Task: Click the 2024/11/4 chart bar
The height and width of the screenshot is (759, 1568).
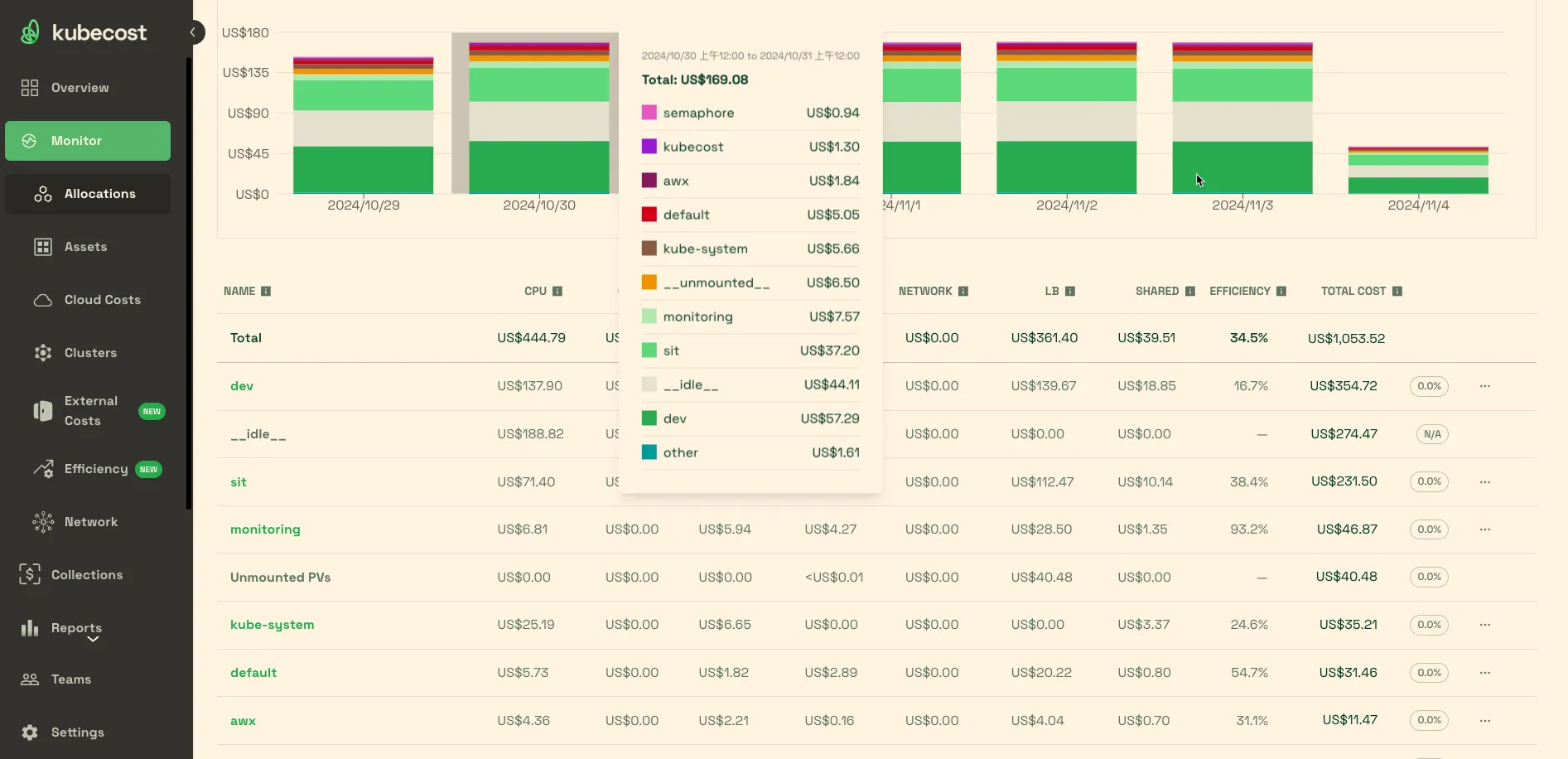Action: (x=1418, y=171)
